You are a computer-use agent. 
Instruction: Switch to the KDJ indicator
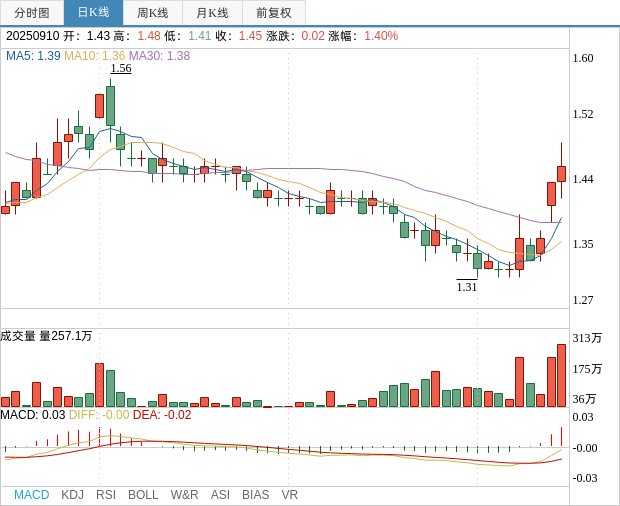72,495
